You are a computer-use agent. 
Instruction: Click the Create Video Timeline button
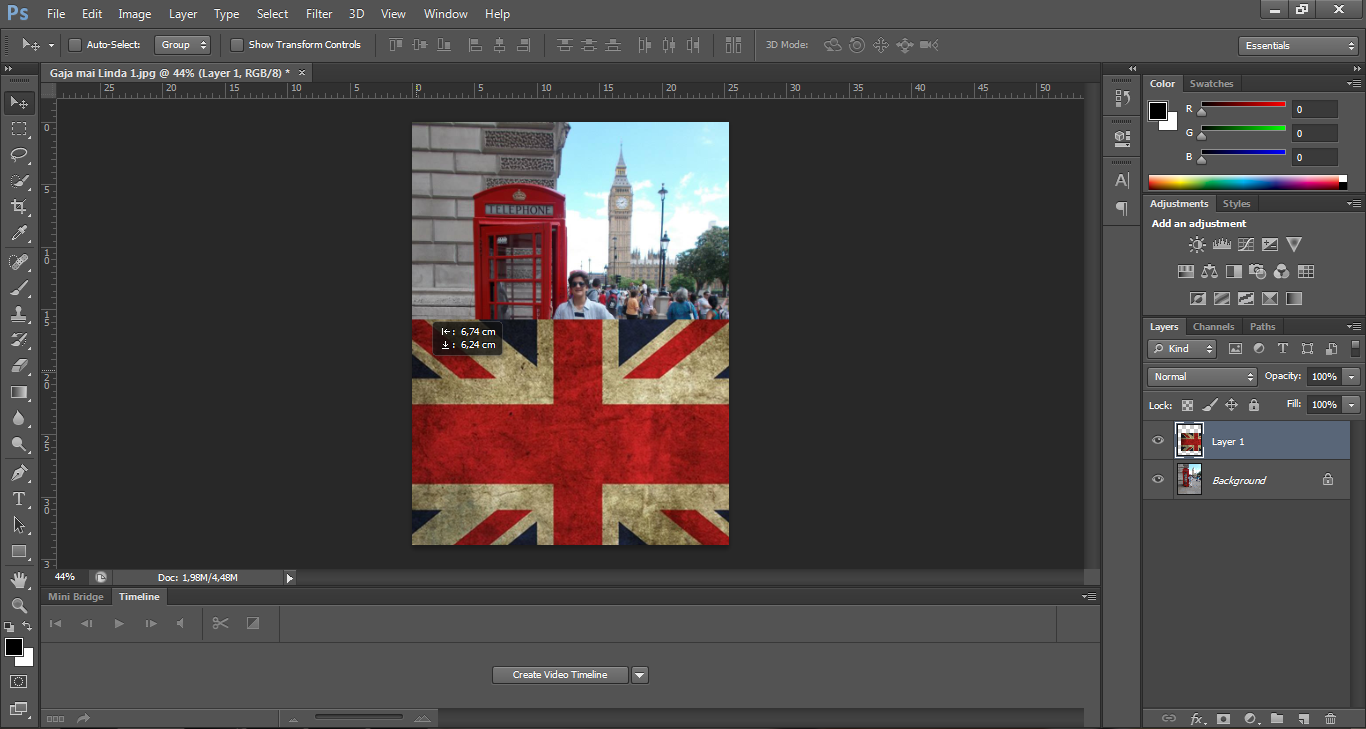point(560,675)
